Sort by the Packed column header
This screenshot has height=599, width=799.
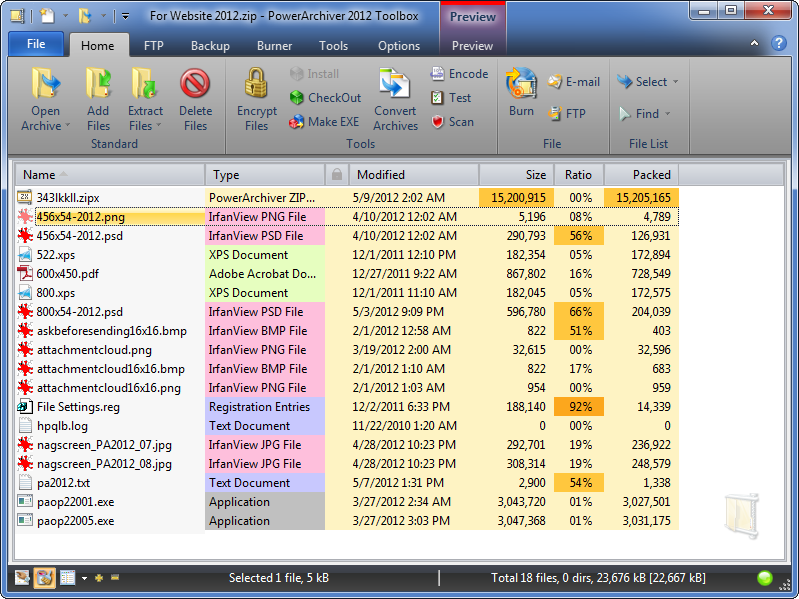tap(641, 175)
